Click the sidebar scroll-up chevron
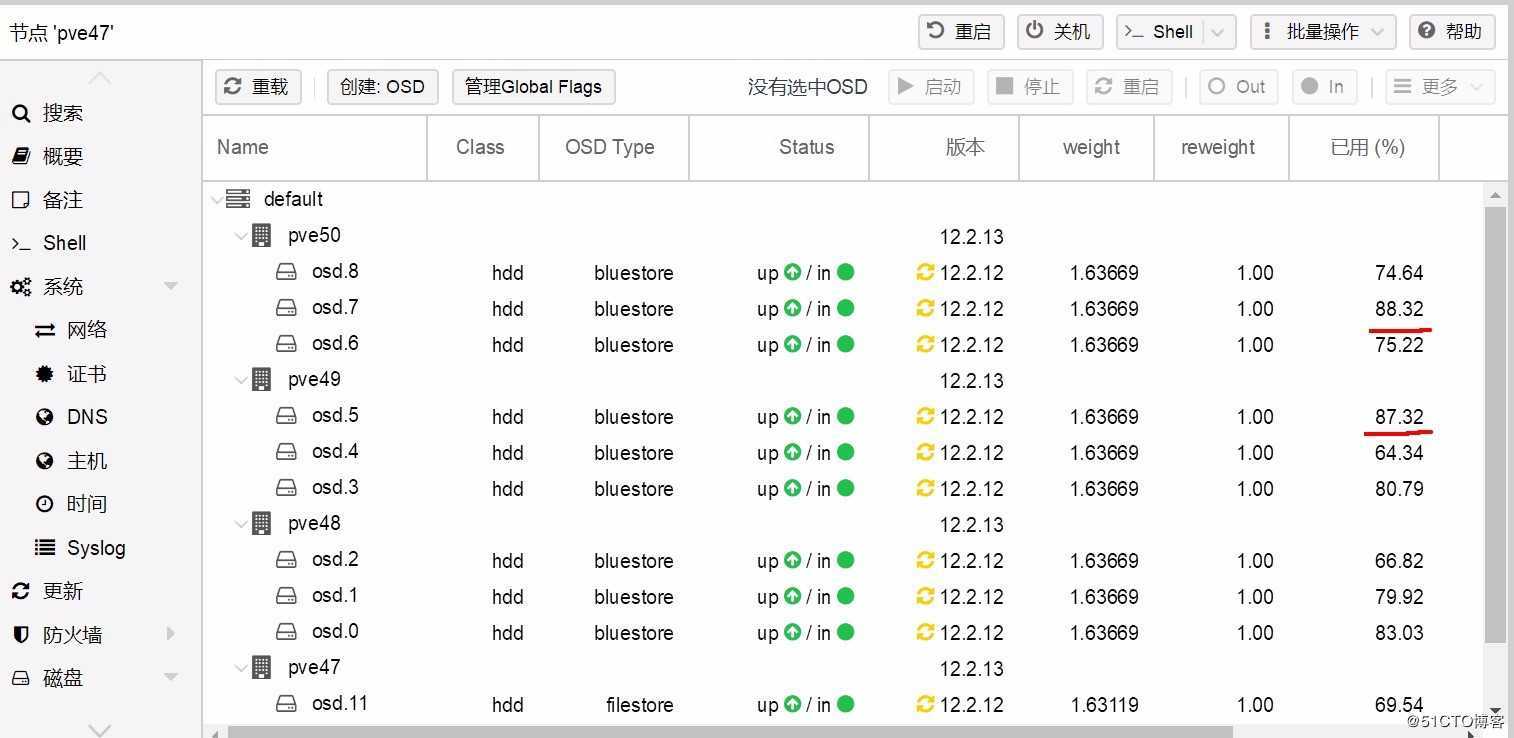The height and width of the screenshot is (738, 1514). (100, 78)
